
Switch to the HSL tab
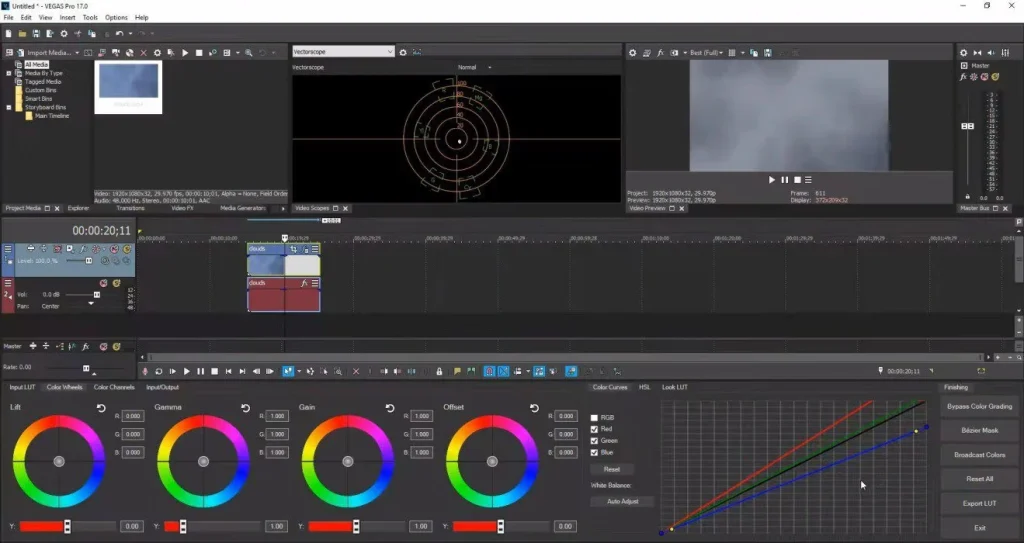click(644, 387)
